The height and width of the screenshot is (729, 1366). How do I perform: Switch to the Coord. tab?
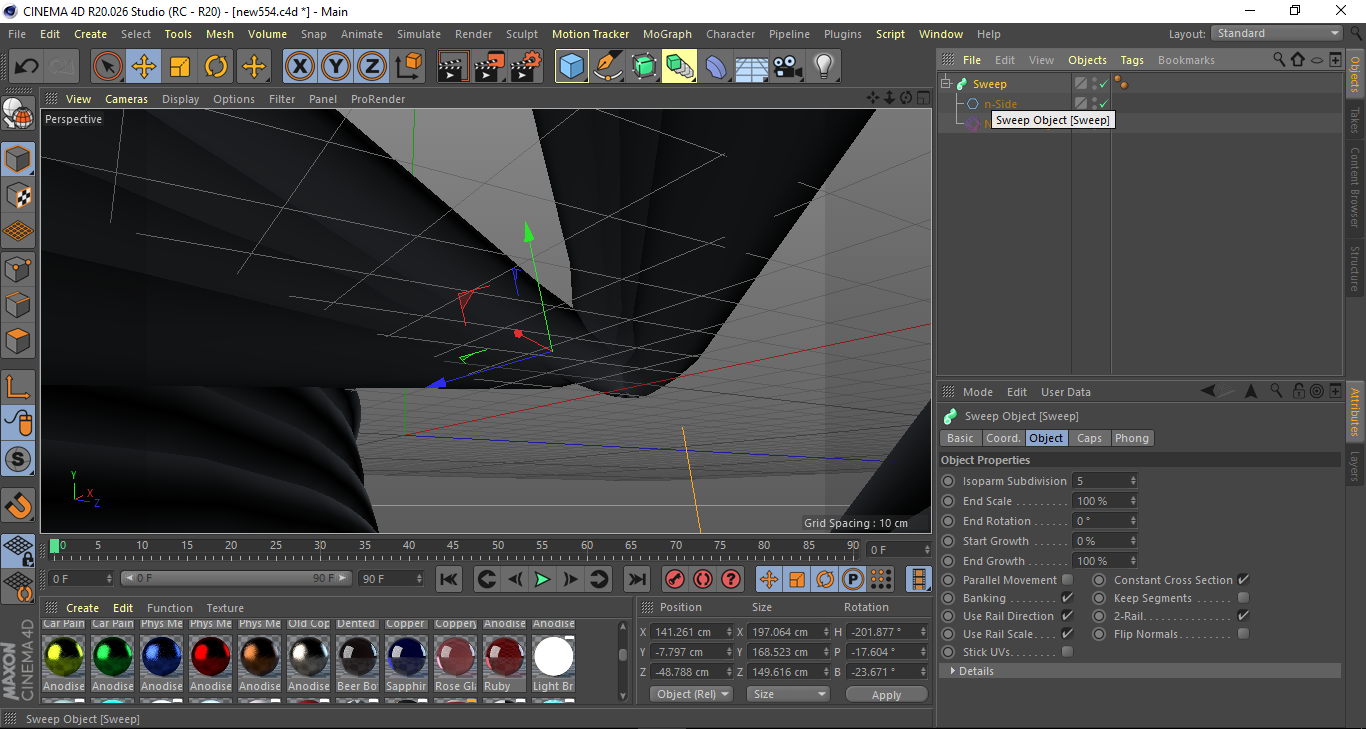1003,438
